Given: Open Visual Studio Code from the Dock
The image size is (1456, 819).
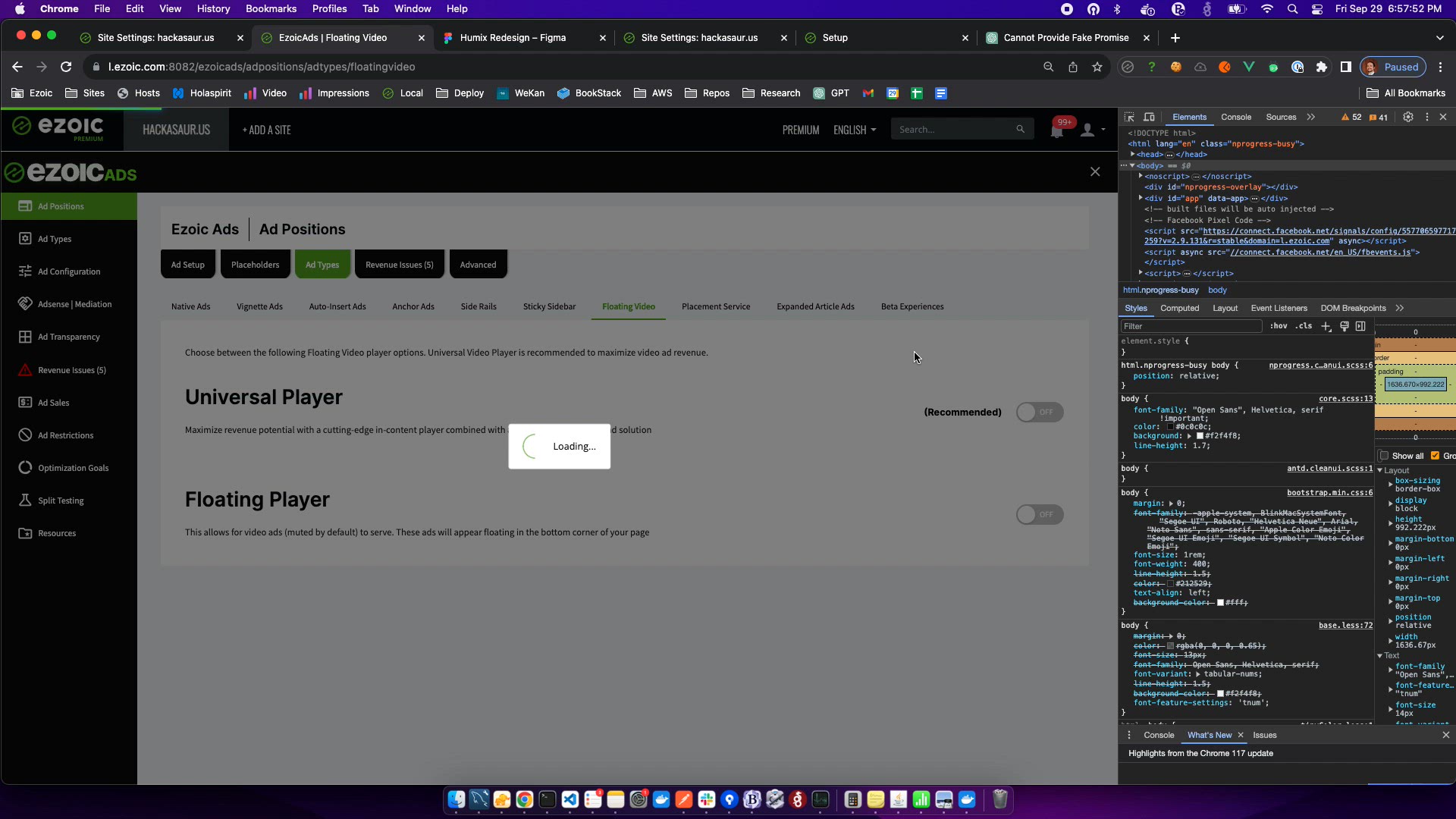Looking at the screenshot, I should [570, 799].
